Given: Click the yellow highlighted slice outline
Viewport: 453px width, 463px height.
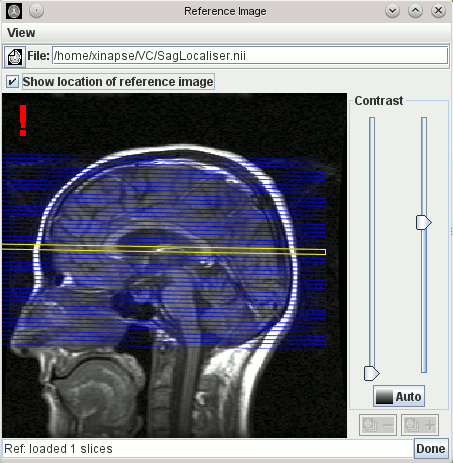Looking at the screenshot, I should coord(163,249).
